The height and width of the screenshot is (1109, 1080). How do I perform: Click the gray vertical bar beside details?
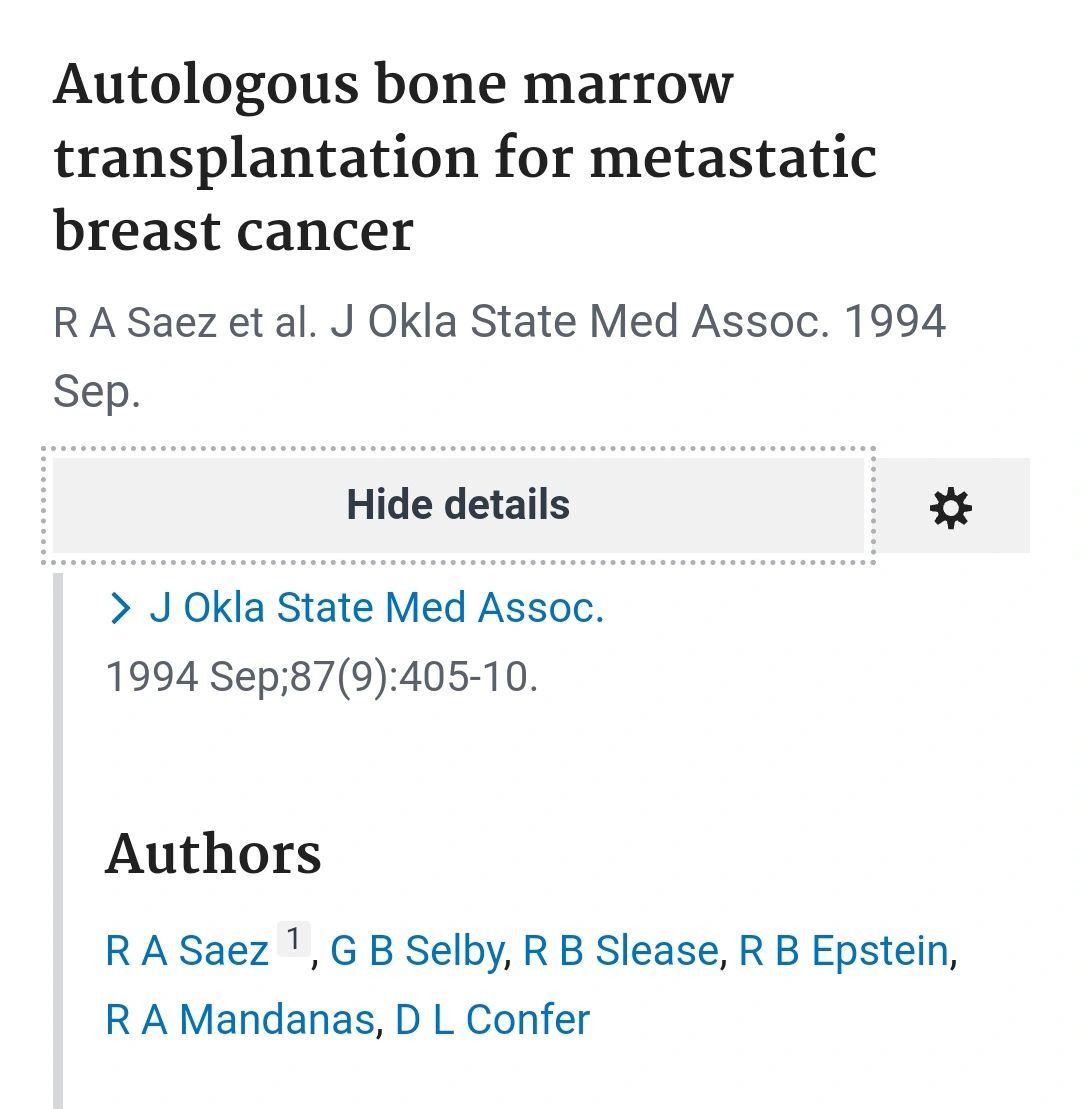tap(58, 840)
